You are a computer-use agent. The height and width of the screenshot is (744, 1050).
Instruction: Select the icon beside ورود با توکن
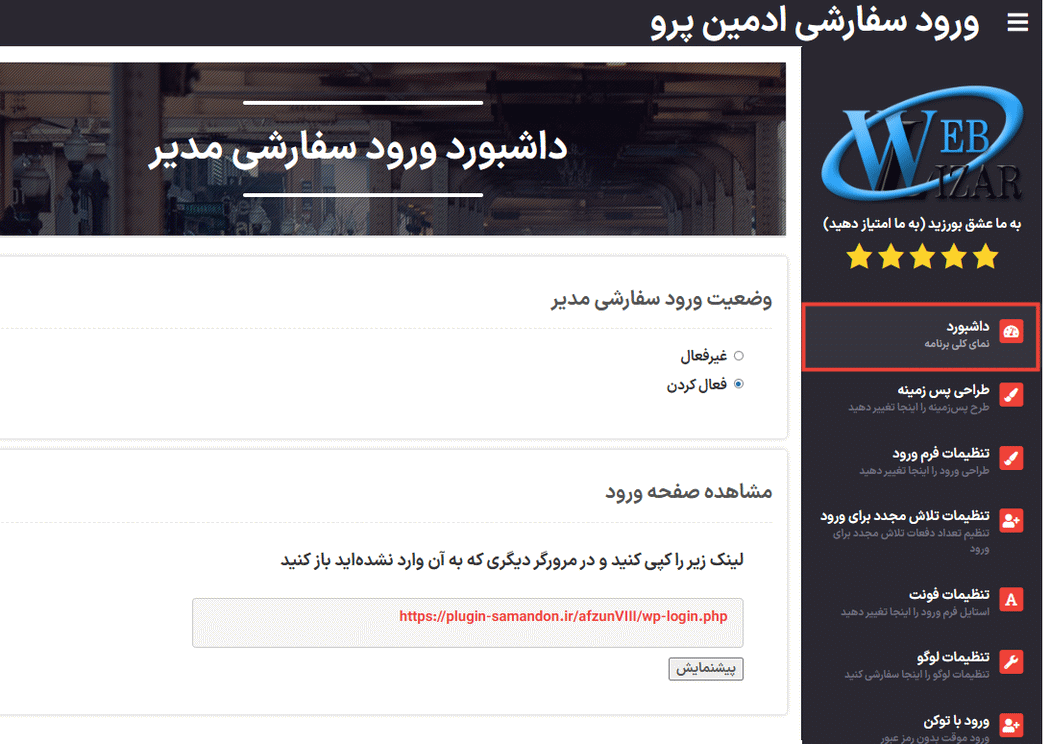pyautogui.click(x=1011, y=723)
